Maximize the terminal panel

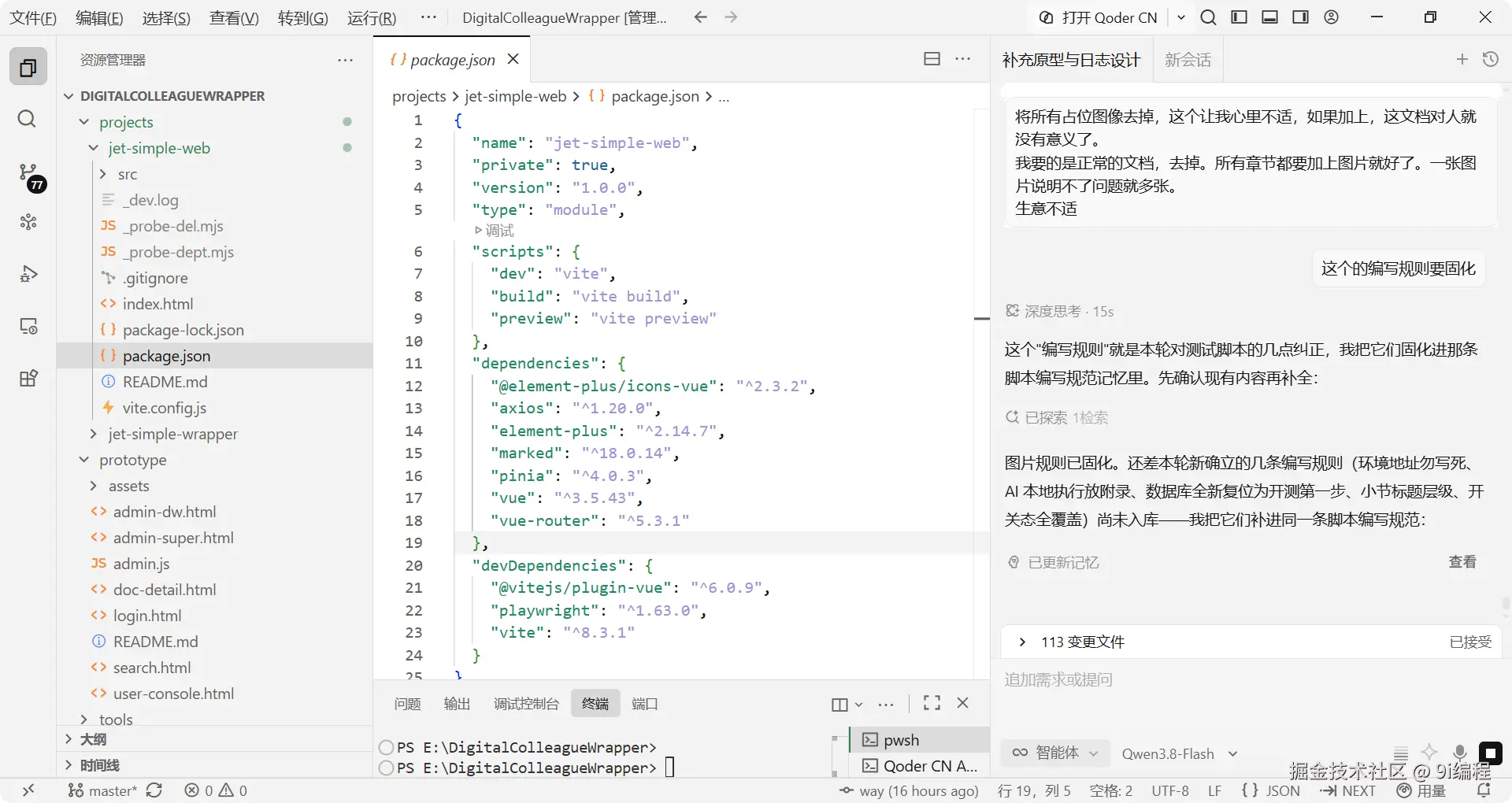click(x=932, y=703)
